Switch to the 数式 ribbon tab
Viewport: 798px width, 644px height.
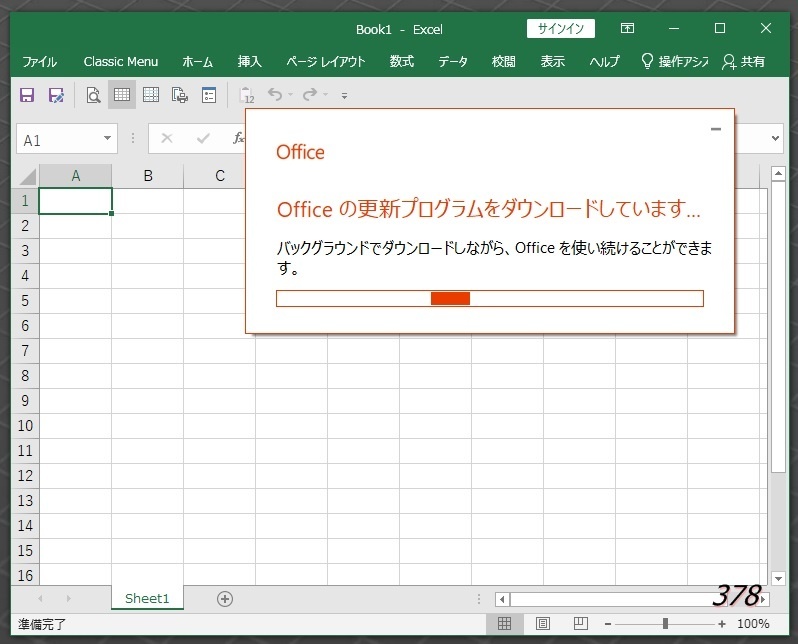pos(402,62)
